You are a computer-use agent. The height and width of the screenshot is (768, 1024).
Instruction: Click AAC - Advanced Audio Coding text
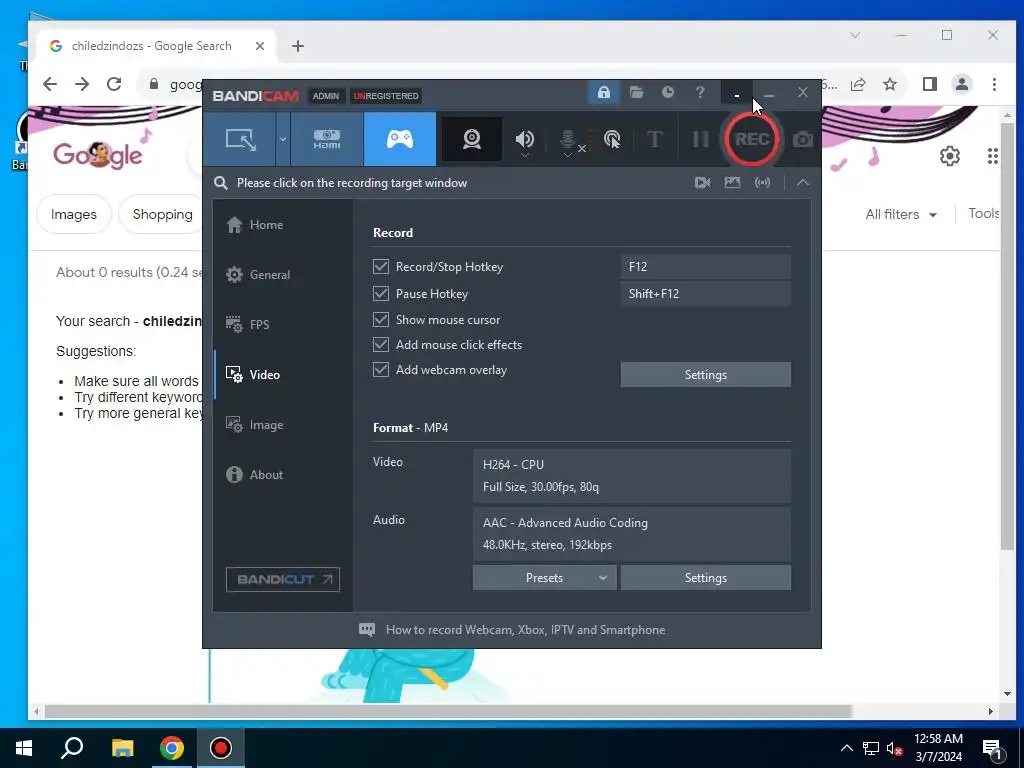click(565, 522)
